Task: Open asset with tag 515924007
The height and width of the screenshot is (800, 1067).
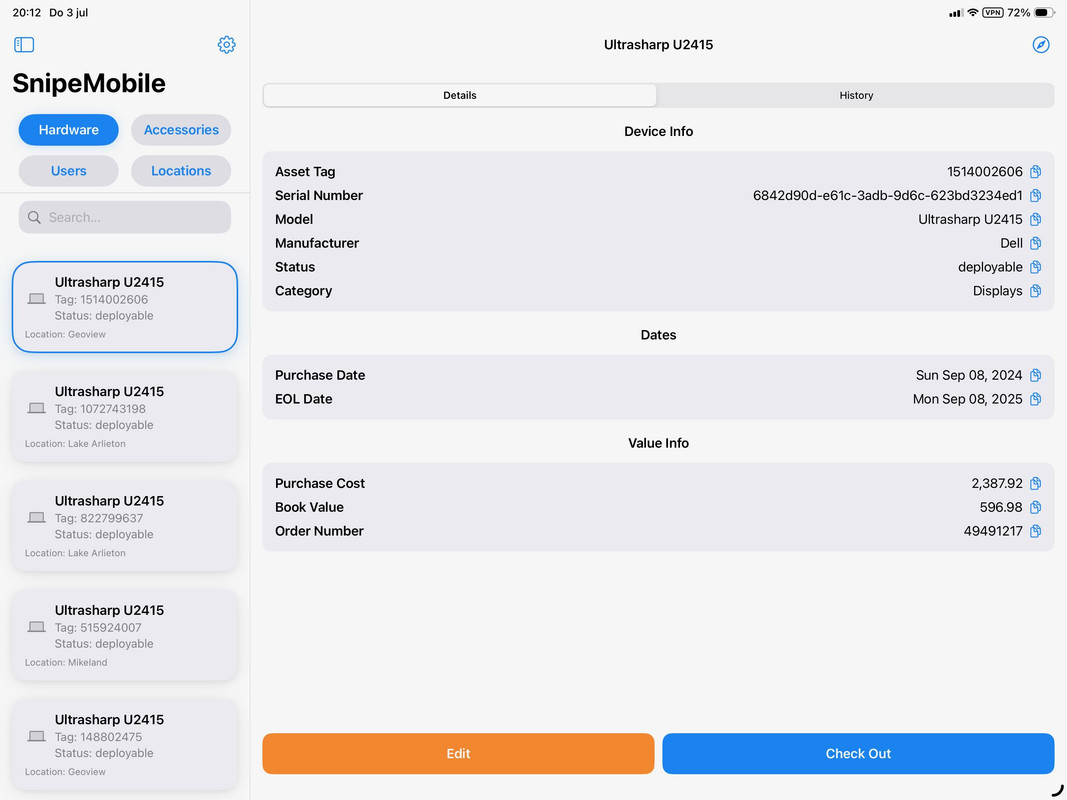Action: (125, 635)
